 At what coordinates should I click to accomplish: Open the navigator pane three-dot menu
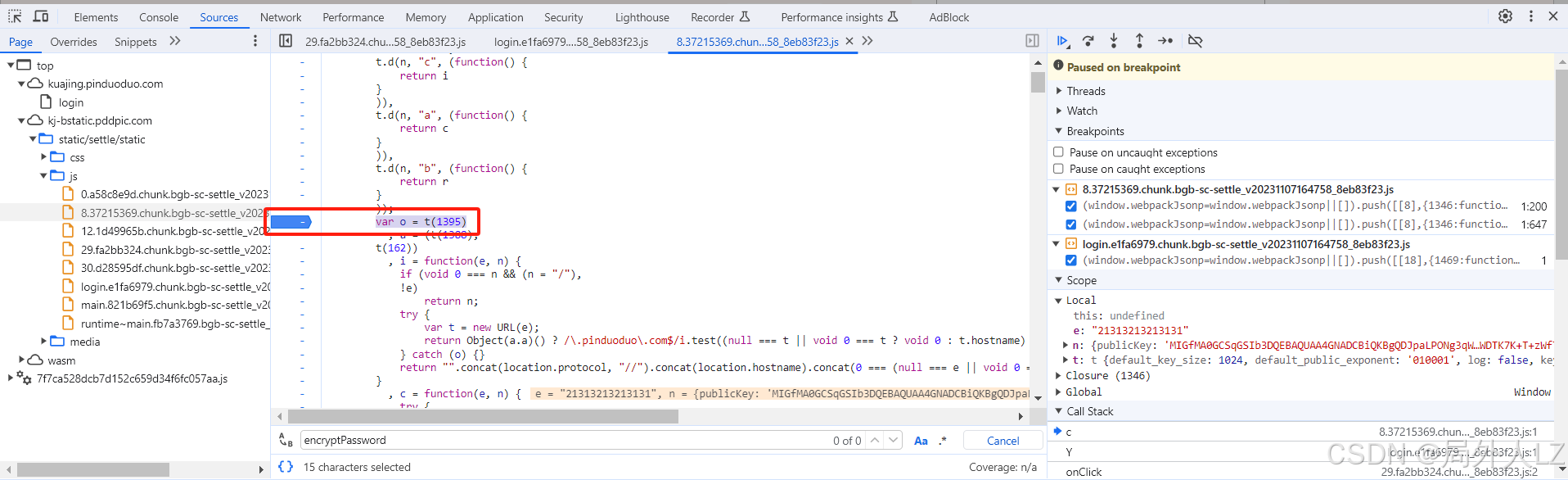click(255, 41)
